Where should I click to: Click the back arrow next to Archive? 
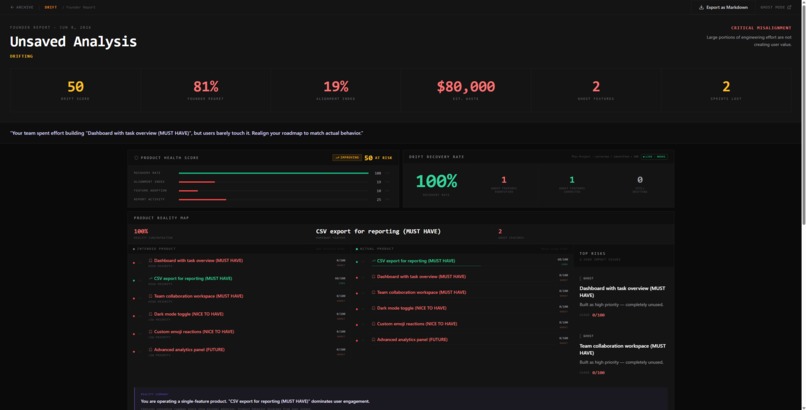(x=12, y=7)
